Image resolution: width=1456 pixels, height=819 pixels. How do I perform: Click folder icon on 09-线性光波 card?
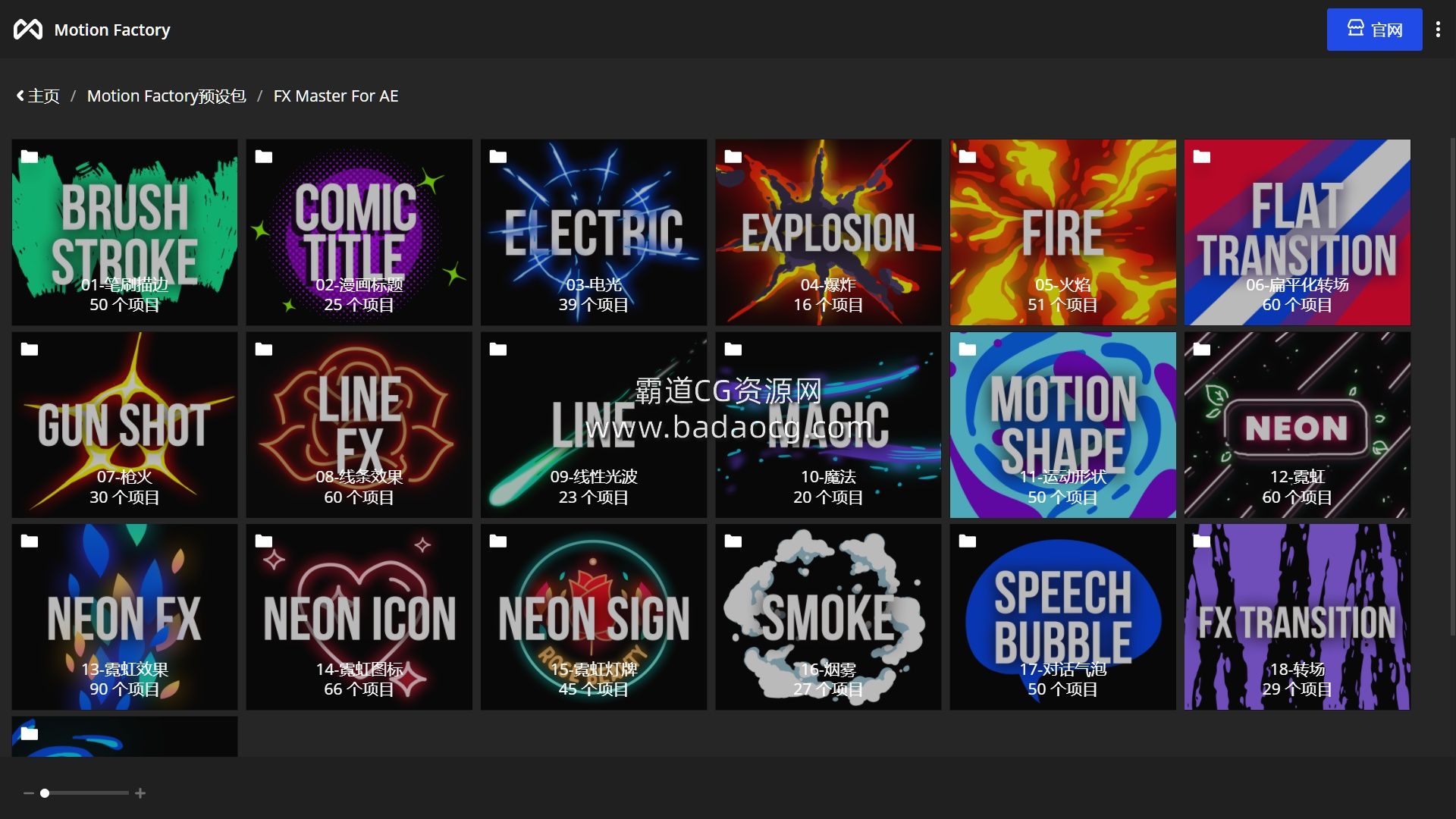(498, 350)
